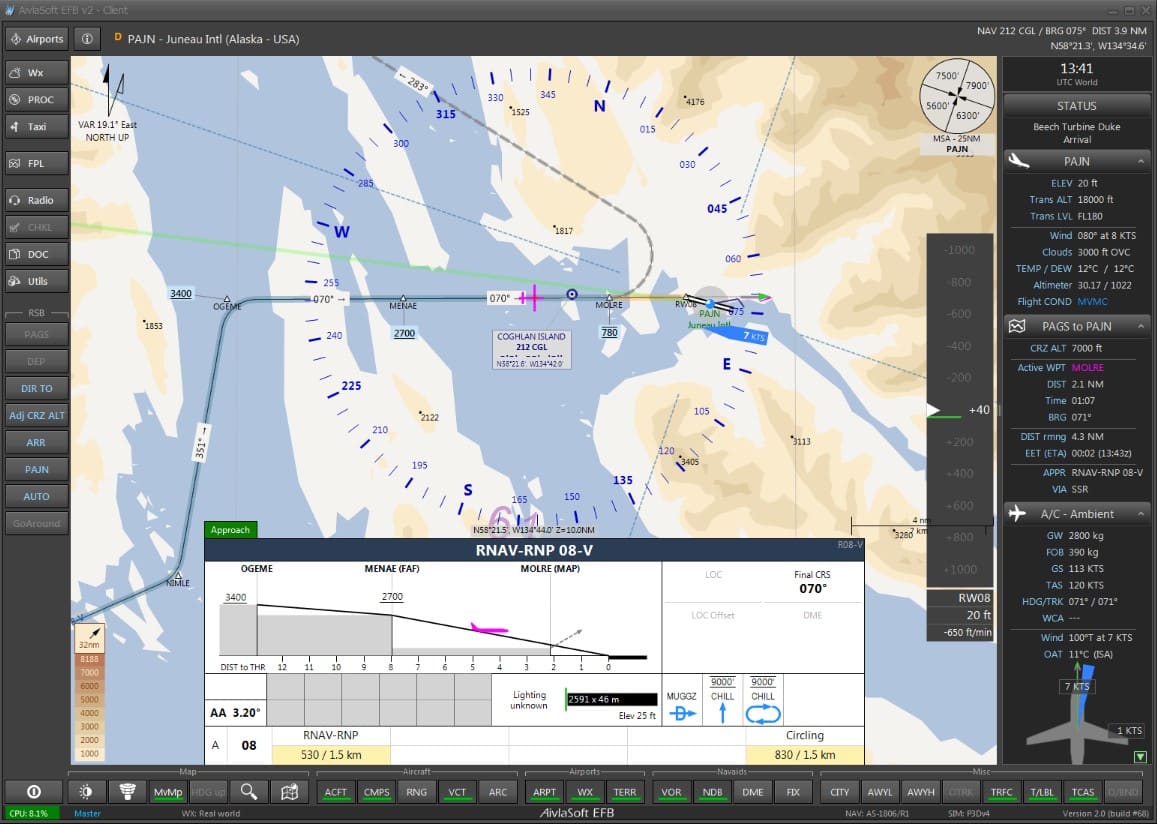
Task: Click the magnifier search icon
Action: click(x=249, y=792)
